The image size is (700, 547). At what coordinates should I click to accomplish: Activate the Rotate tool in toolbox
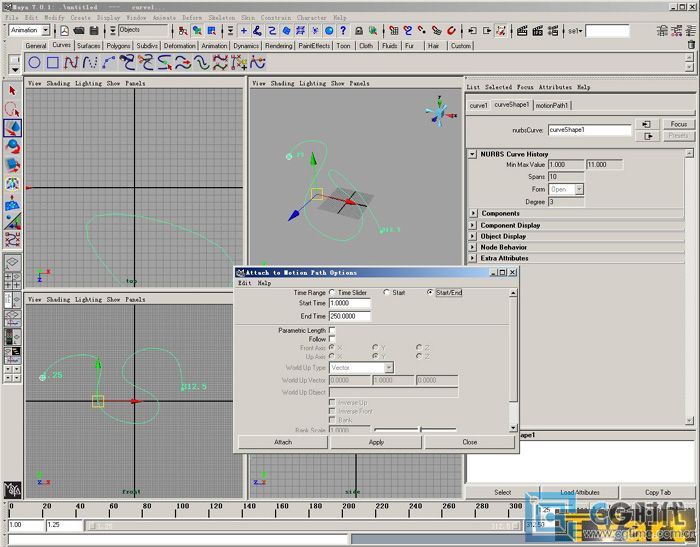(x=12, y=146)
